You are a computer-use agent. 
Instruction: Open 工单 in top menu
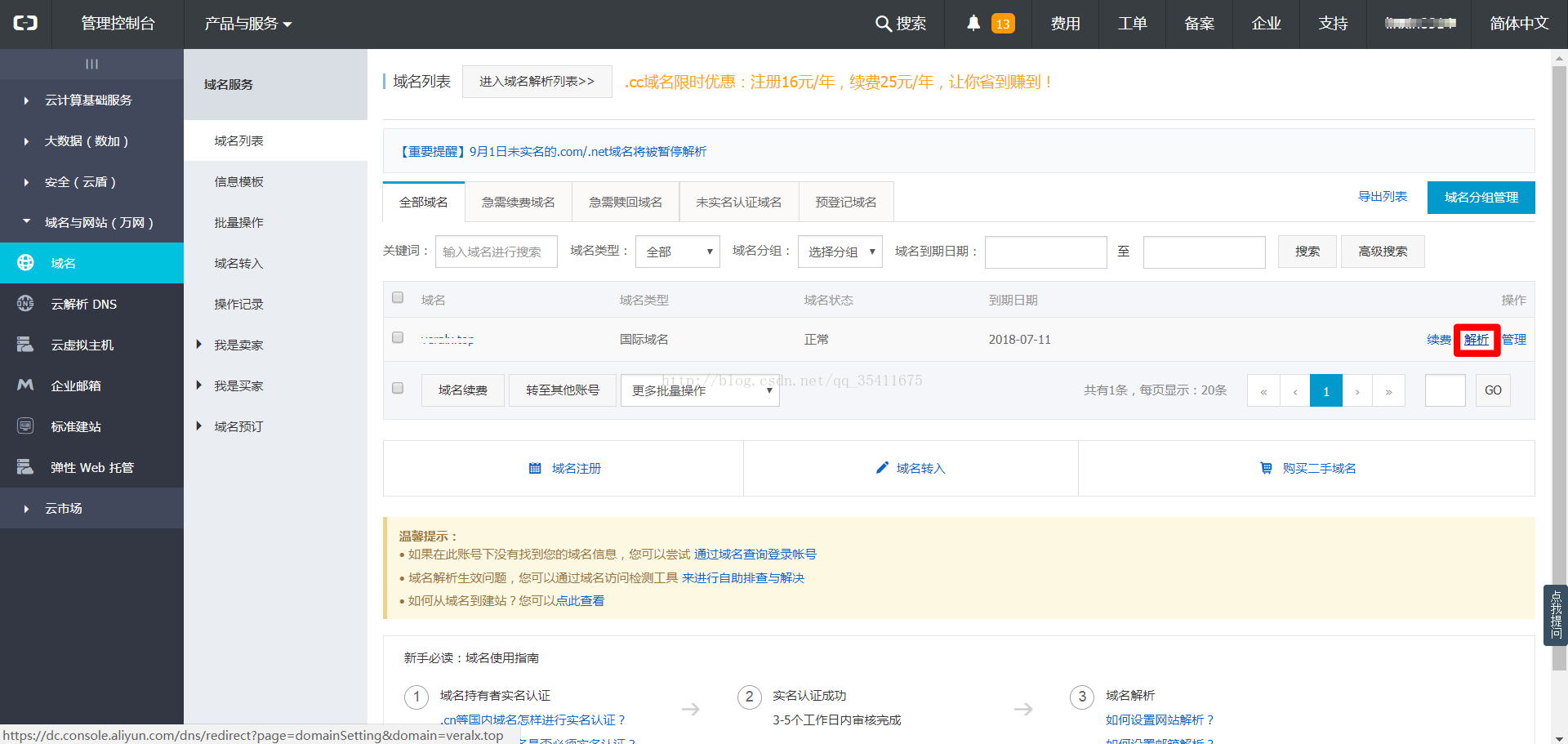1132,24
